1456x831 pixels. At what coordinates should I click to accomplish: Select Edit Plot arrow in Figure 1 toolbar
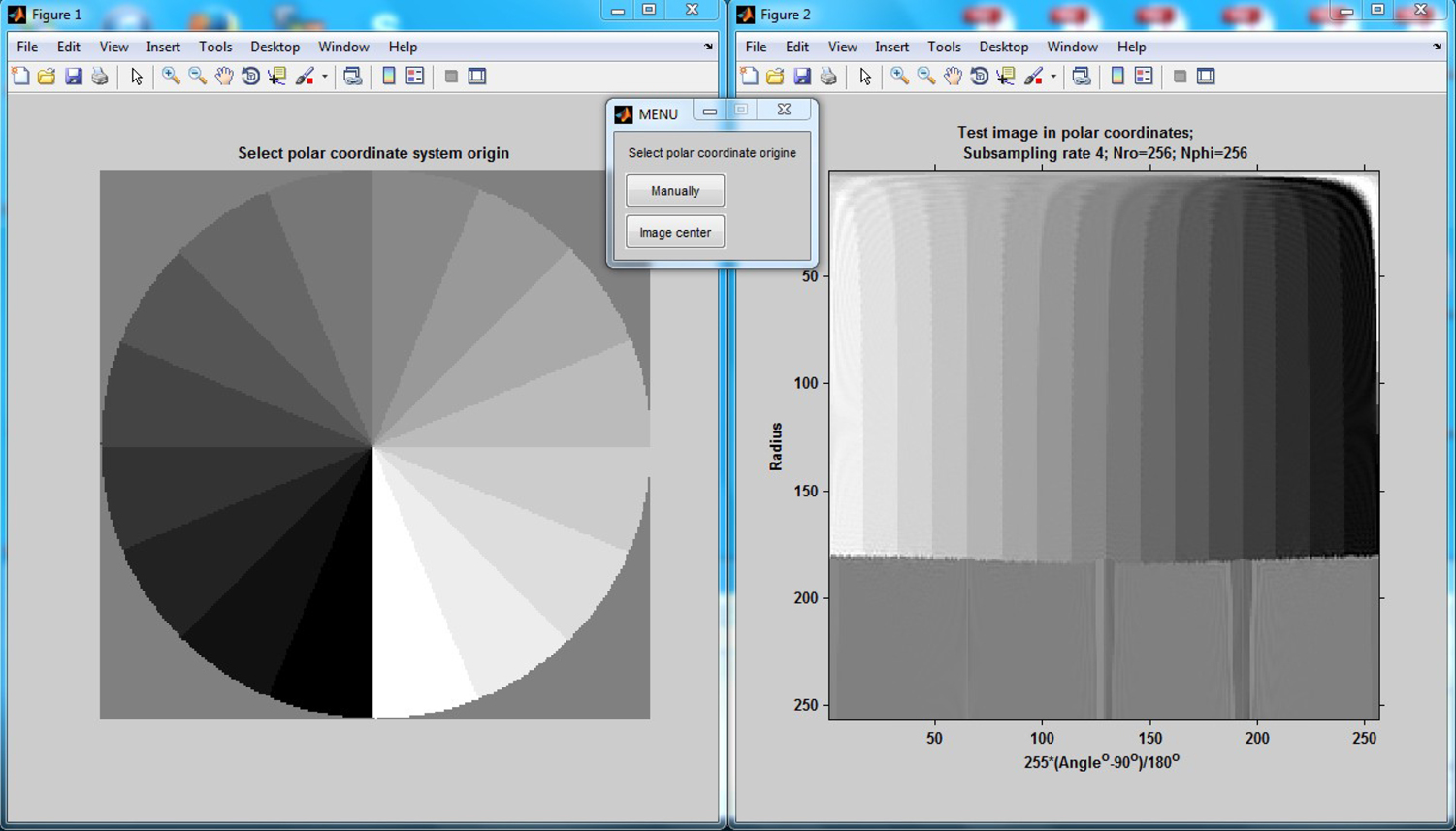pyautogui.click(x=137, y=77)
